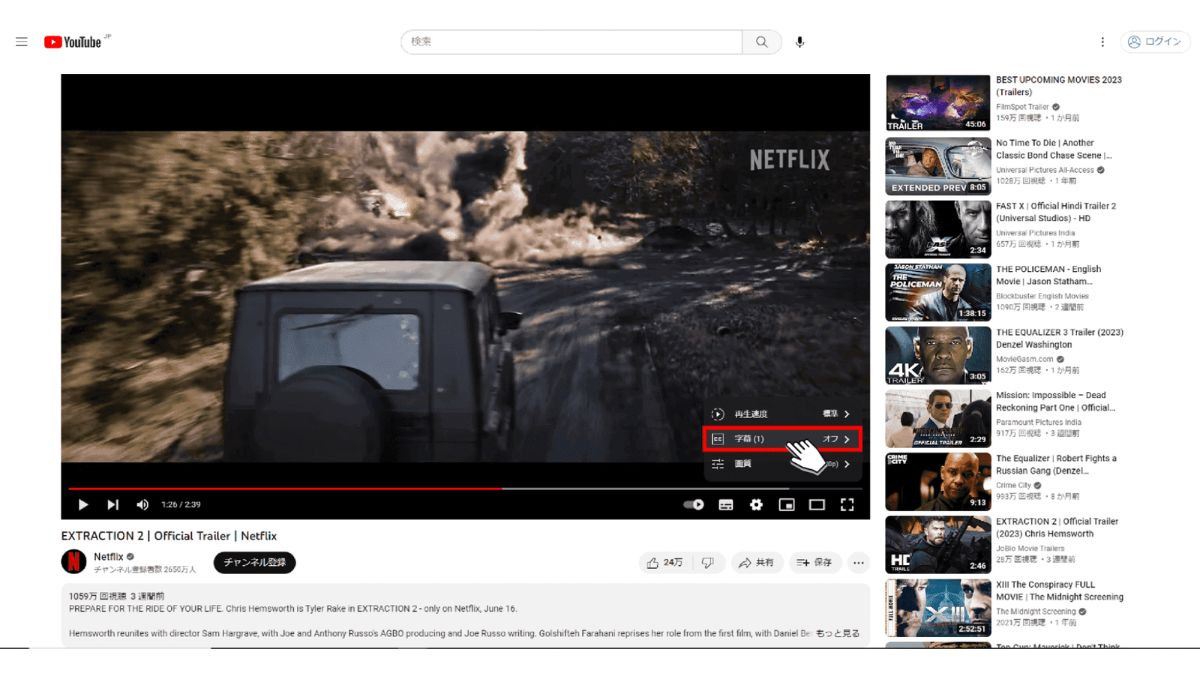Visit the Universal Pictures All-Access channel name

1045,170
